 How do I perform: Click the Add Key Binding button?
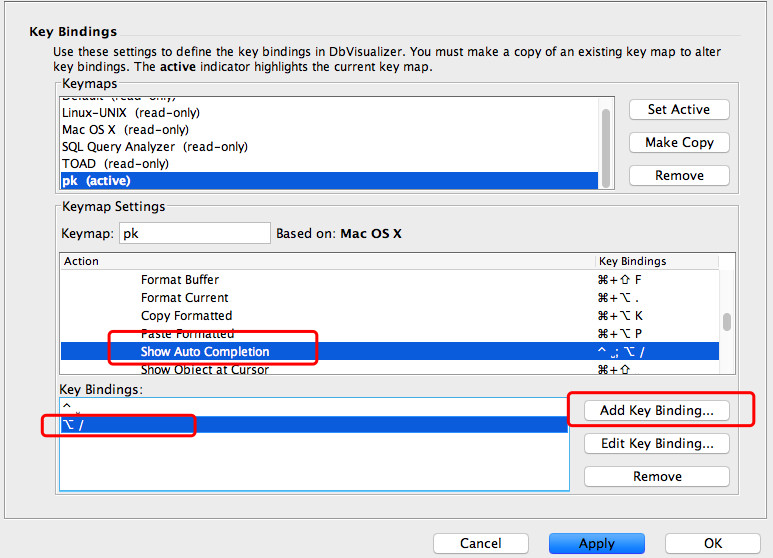(656, 410)
